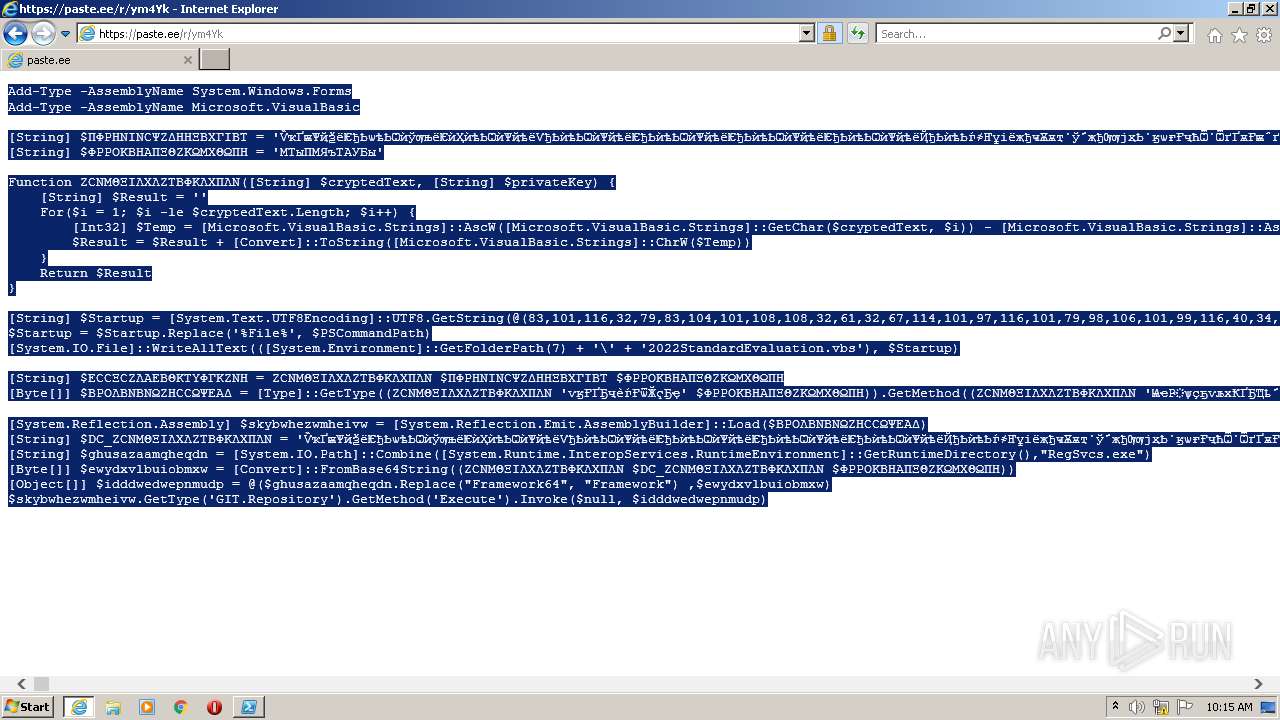The width and height of the screenshot is (1280, 720).
Task: Click the 'Return $Result' line
Action: pos(96,273)
